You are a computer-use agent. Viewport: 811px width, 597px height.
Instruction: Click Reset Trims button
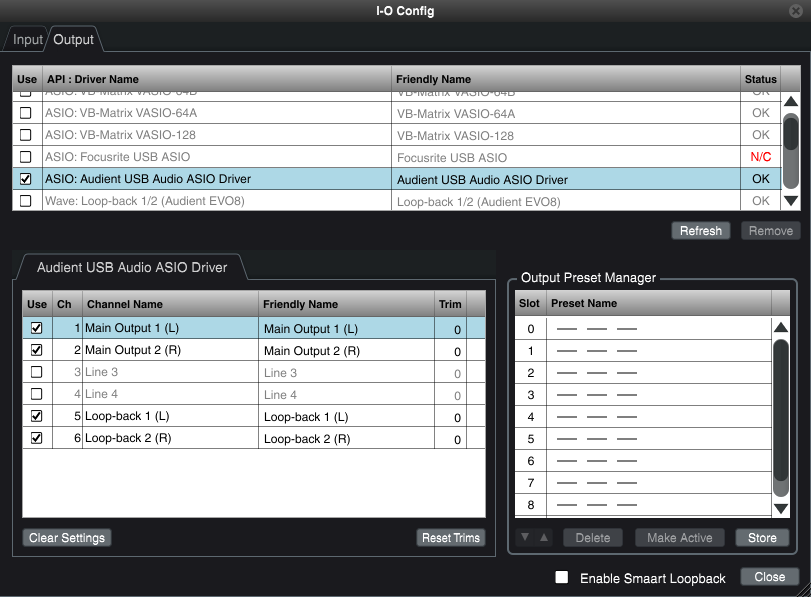451,538
